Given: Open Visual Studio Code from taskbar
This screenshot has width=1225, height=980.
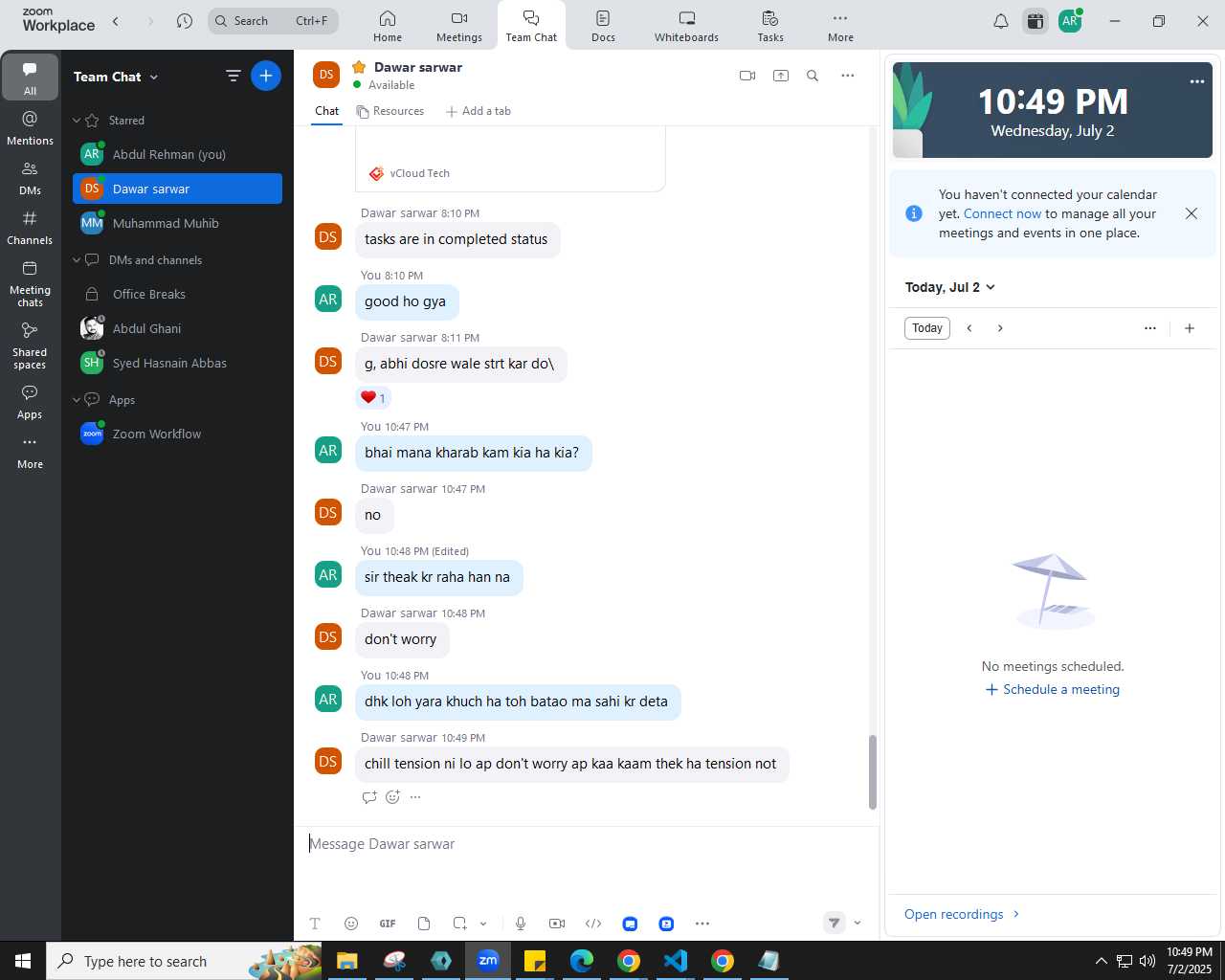Looking at the screenshot, I should pyautogui.click(x=676, y=961).
